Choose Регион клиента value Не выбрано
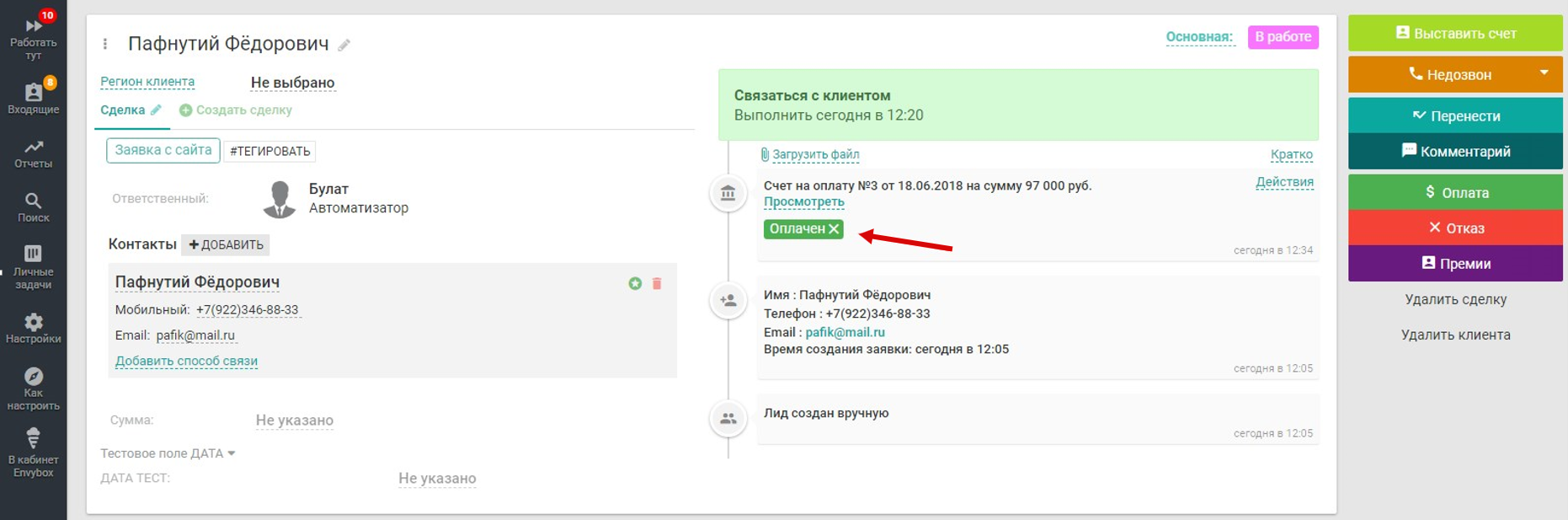Image resolution: width=1568 pixels, height=520 pixels. point(293,83)
